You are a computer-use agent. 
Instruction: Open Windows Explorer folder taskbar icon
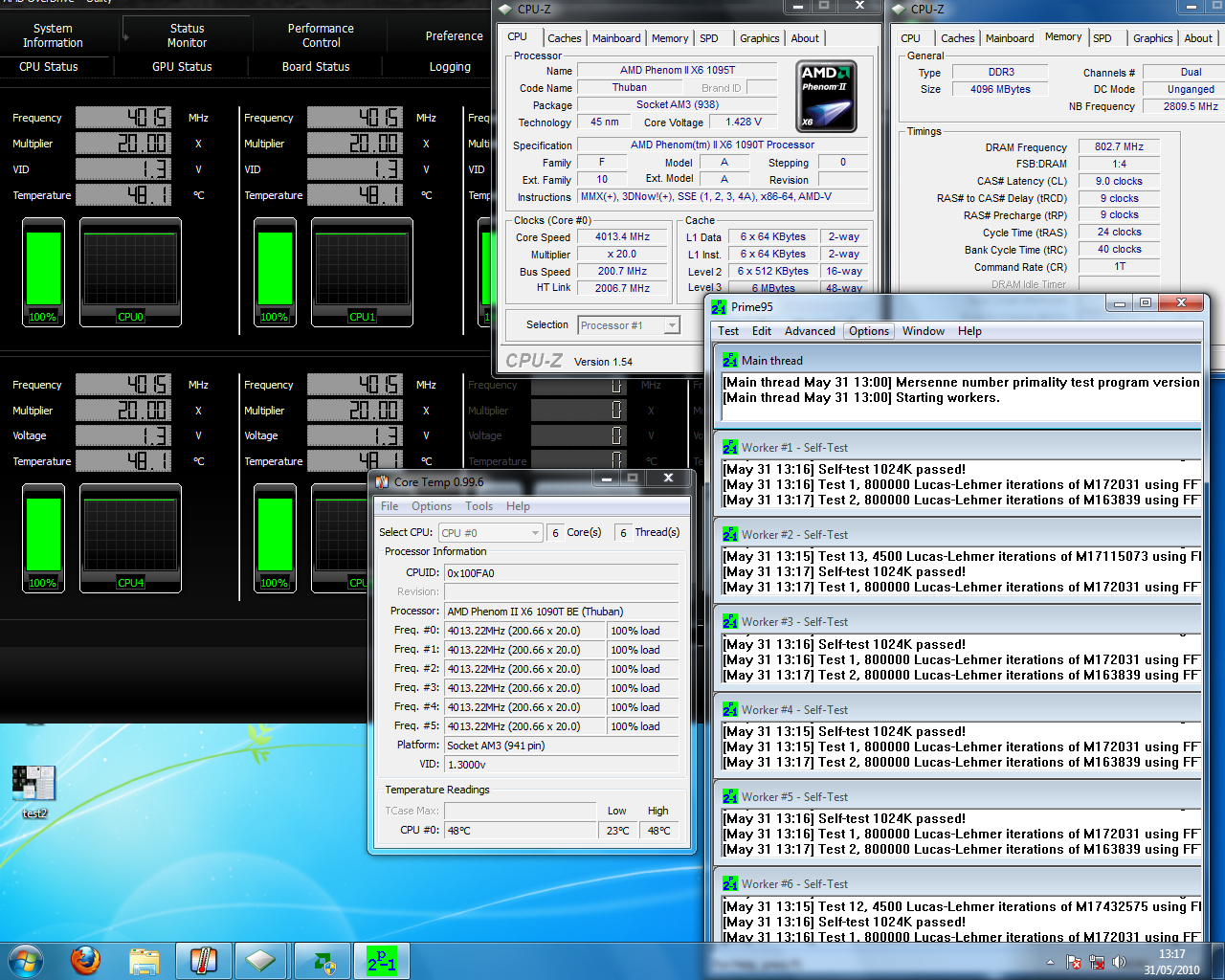(x=144, y=961)
